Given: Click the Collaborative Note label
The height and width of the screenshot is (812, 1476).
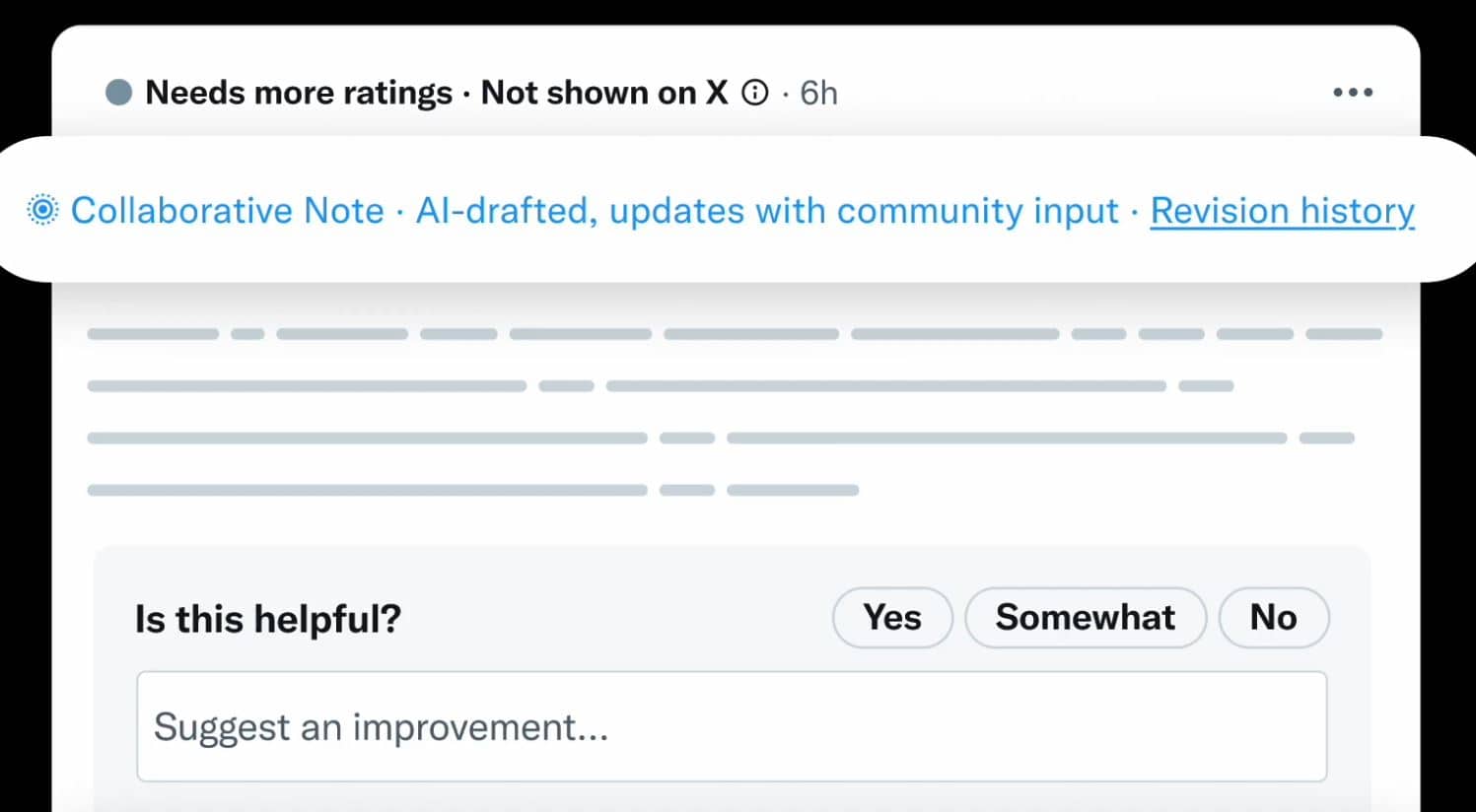Looking at the screenshot, I should [x=227, y=211].
